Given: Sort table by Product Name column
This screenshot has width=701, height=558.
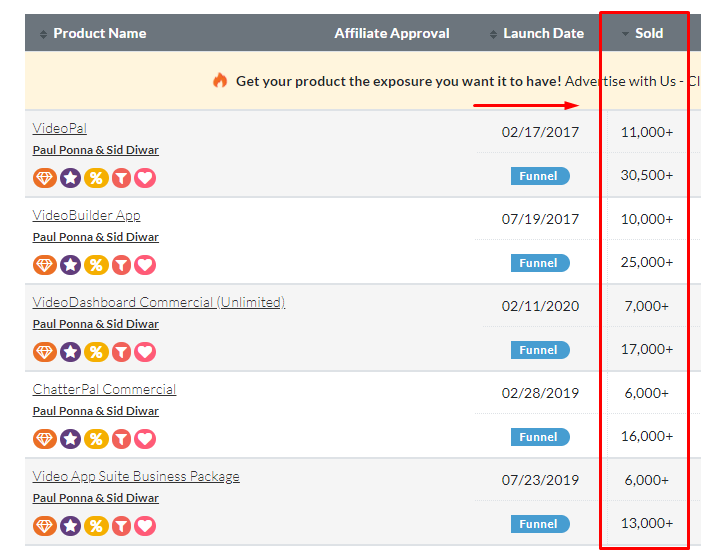Looking at the screenshot, I should (93, 34).
